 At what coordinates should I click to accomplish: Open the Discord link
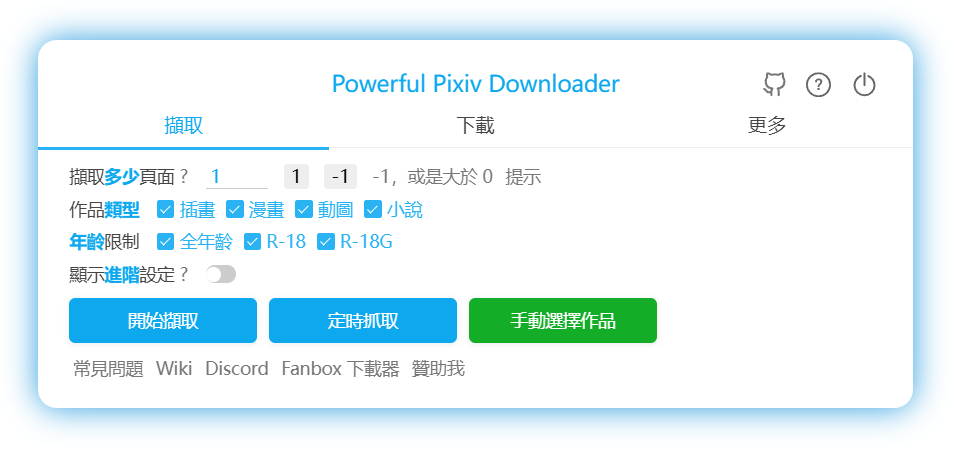[237, 369]
